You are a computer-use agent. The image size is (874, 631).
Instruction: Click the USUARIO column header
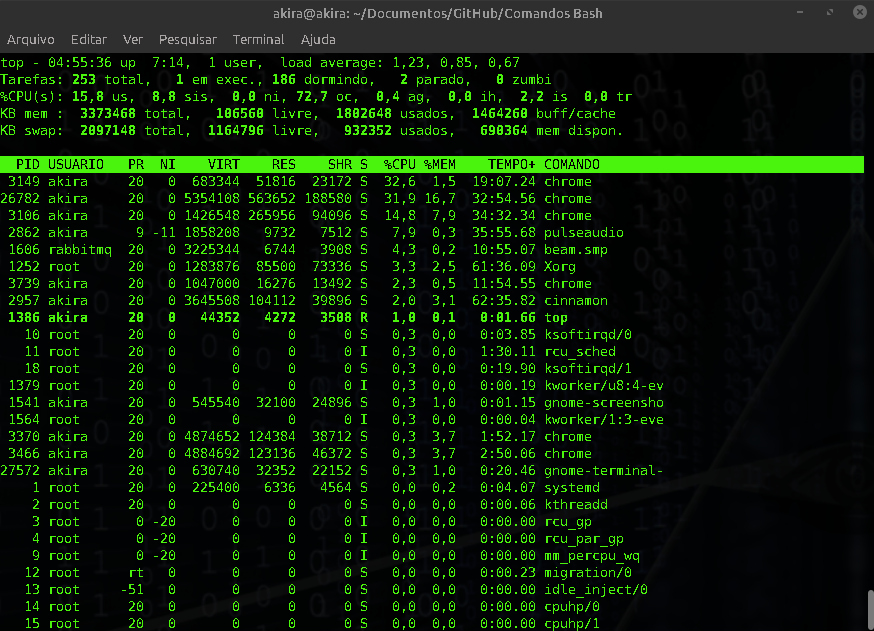(76, 164)
